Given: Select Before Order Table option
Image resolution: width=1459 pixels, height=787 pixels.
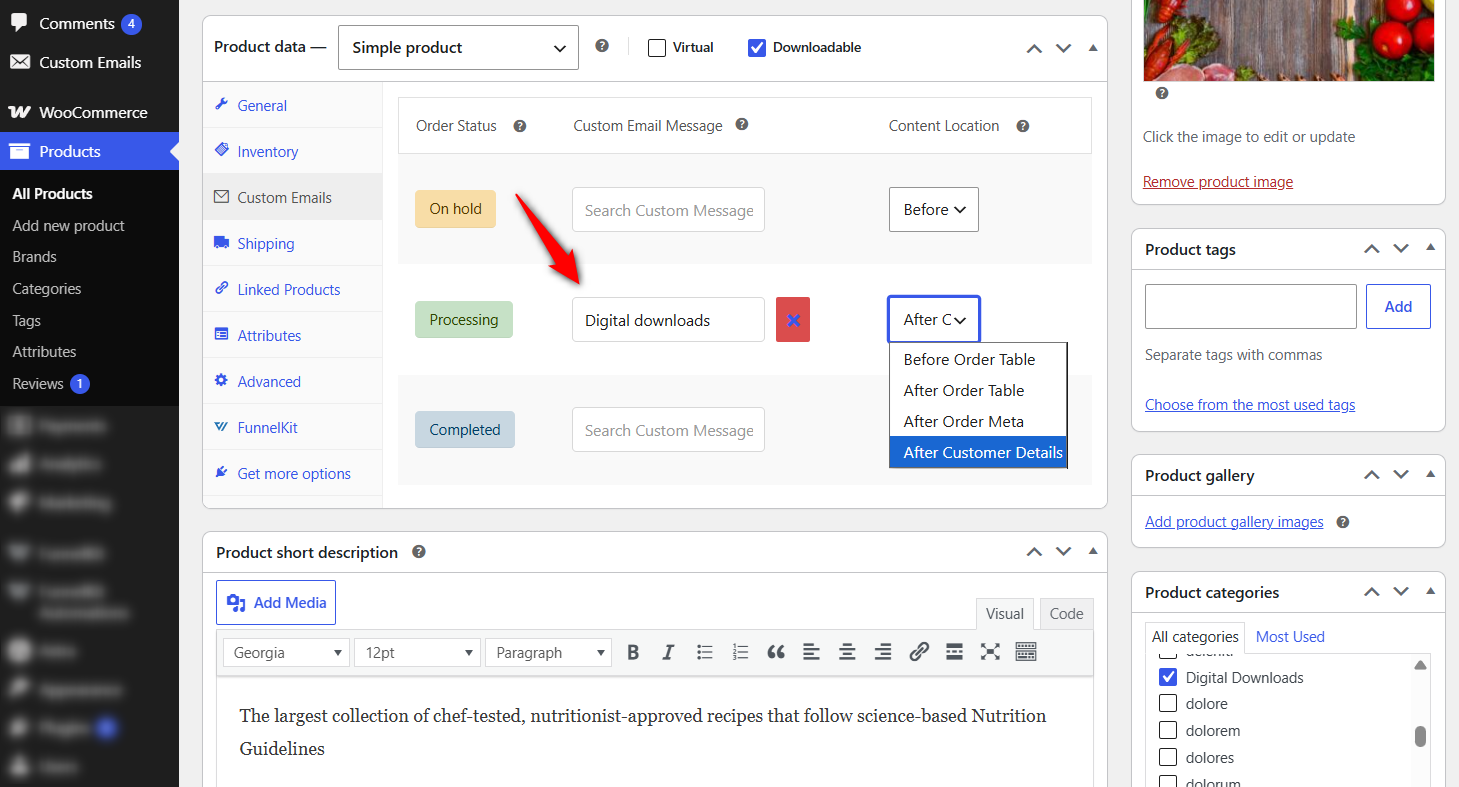Looking at the screenshot, I should (x=978, y=359).
